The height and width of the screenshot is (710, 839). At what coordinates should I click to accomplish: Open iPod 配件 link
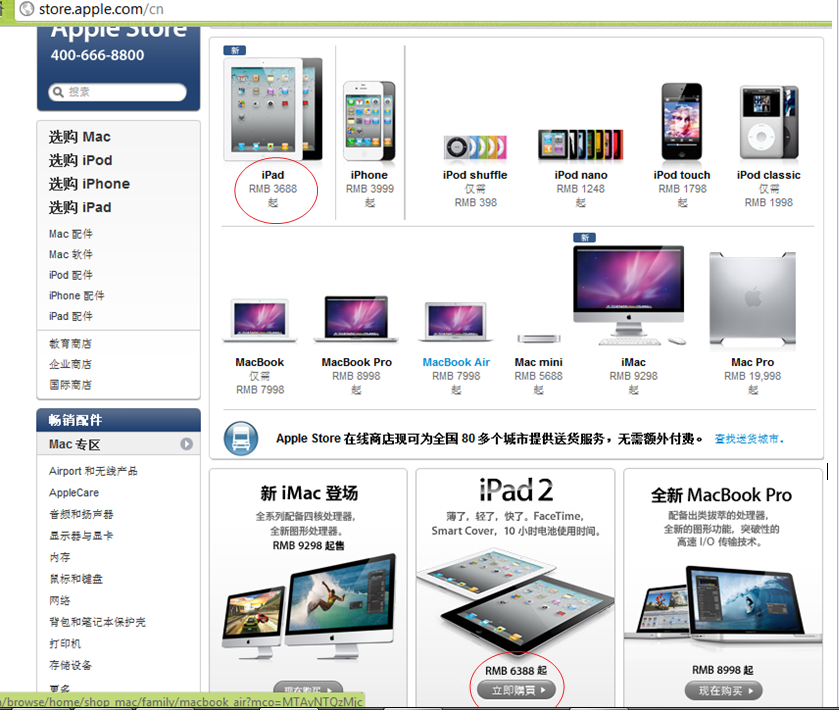tap(71, 275)
